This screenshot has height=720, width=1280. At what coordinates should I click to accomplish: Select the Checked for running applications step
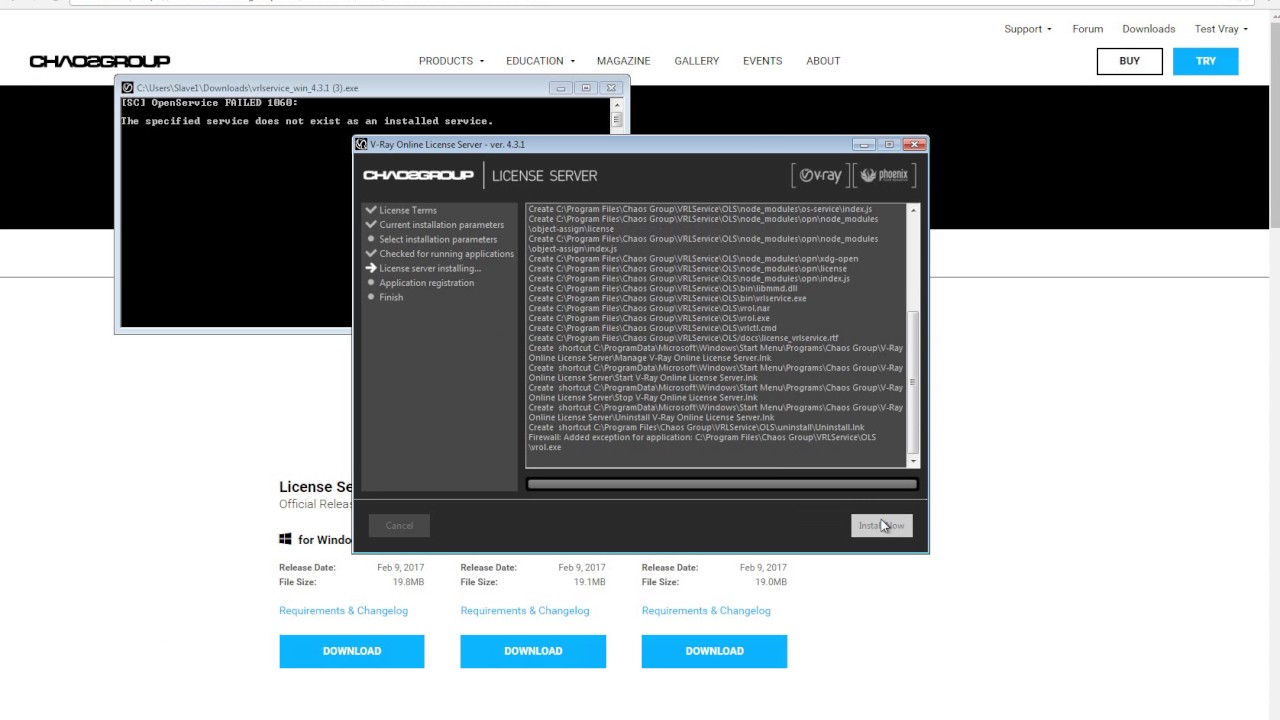point(445,254)
